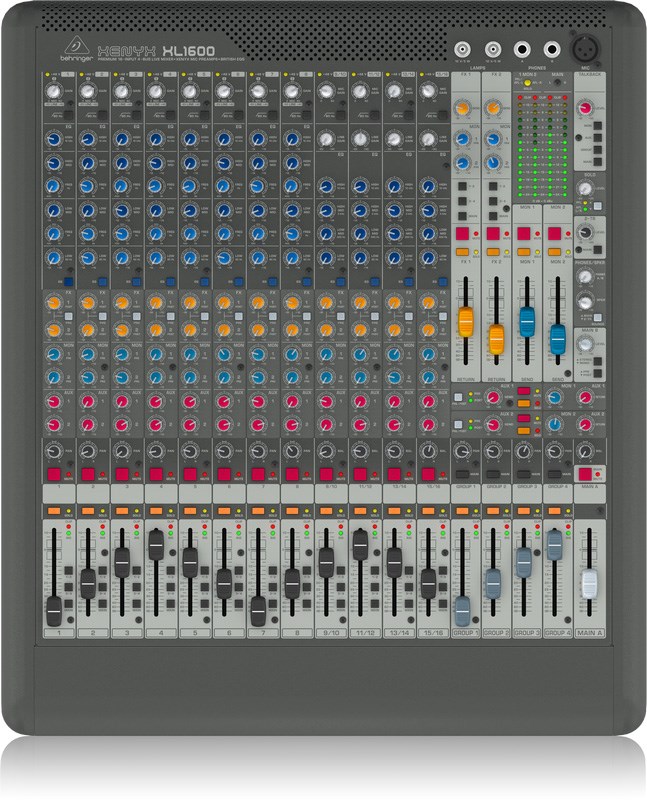Viewport: 647px width, 800px height.
Task: Click channel 13/14 AUX 2 send knob
Action: click(394, 424)
